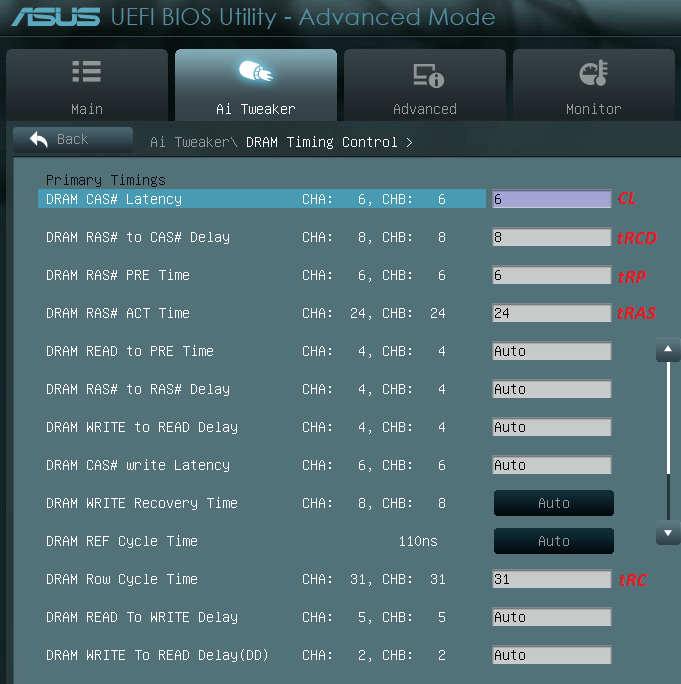The image size is (681, 684).
Task: Click the Advanced tab chip icon
Action: tap(426, 75)
